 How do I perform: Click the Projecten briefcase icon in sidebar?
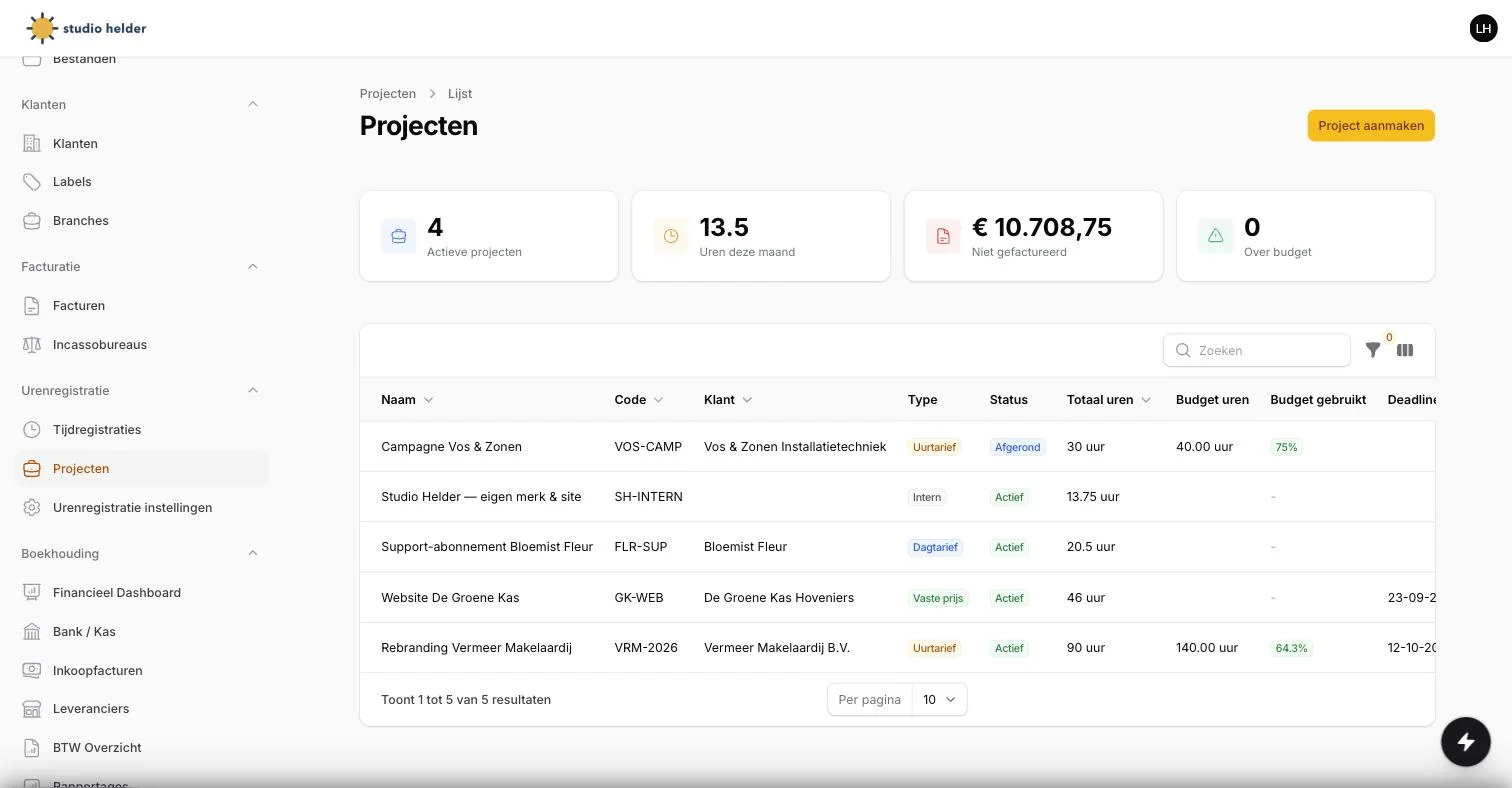[32, 469]
